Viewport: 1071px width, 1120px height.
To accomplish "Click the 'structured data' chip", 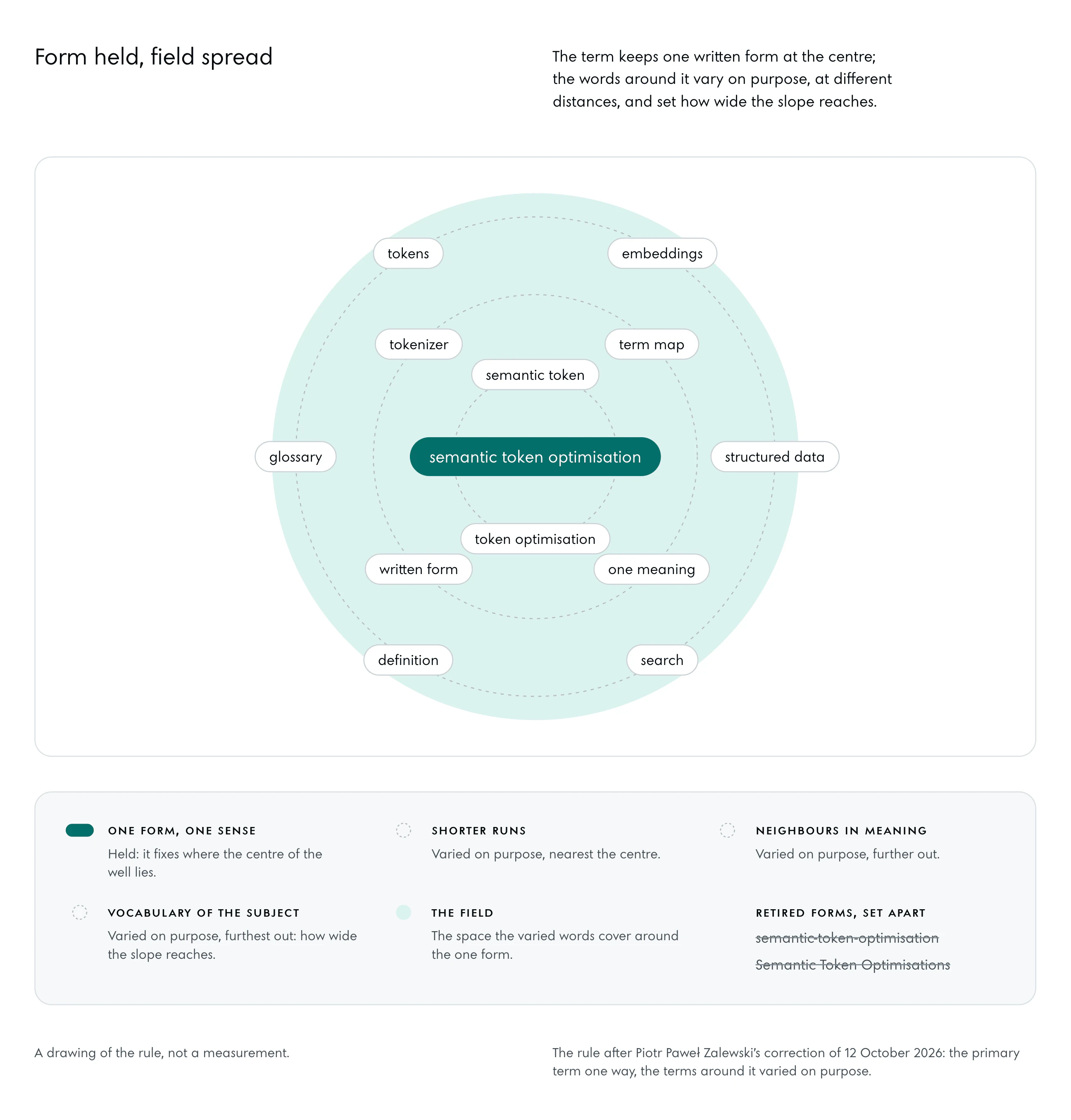I will 775,456.
